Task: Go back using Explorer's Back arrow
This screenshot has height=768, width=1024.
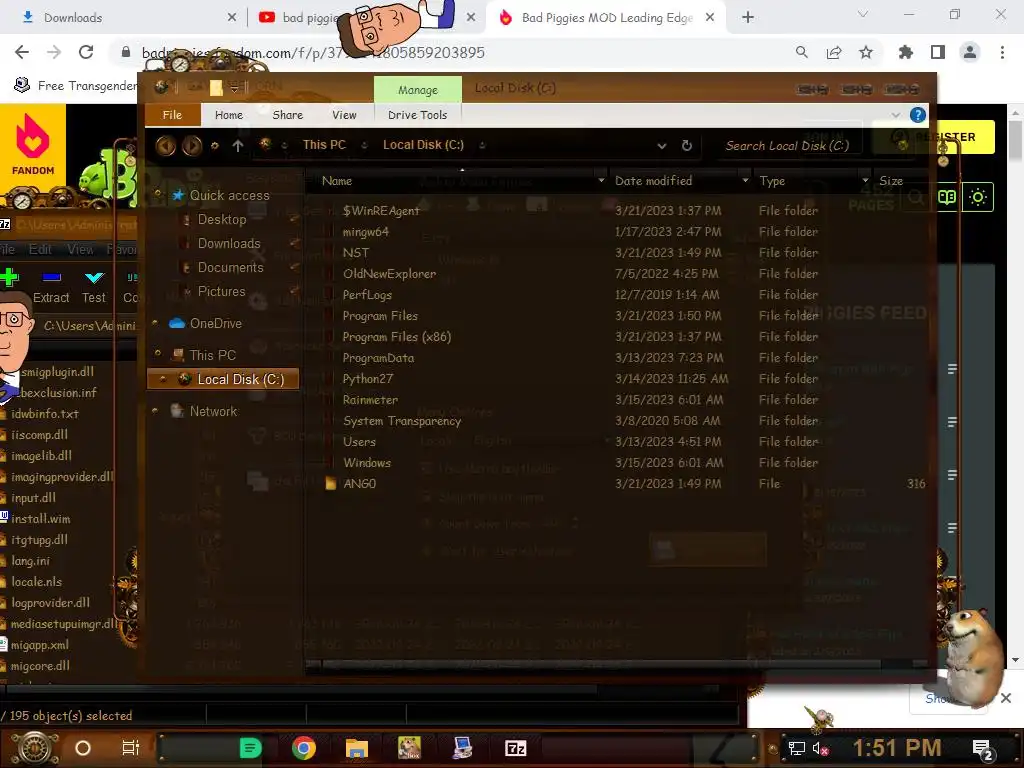Action: [x=165, y=145]
